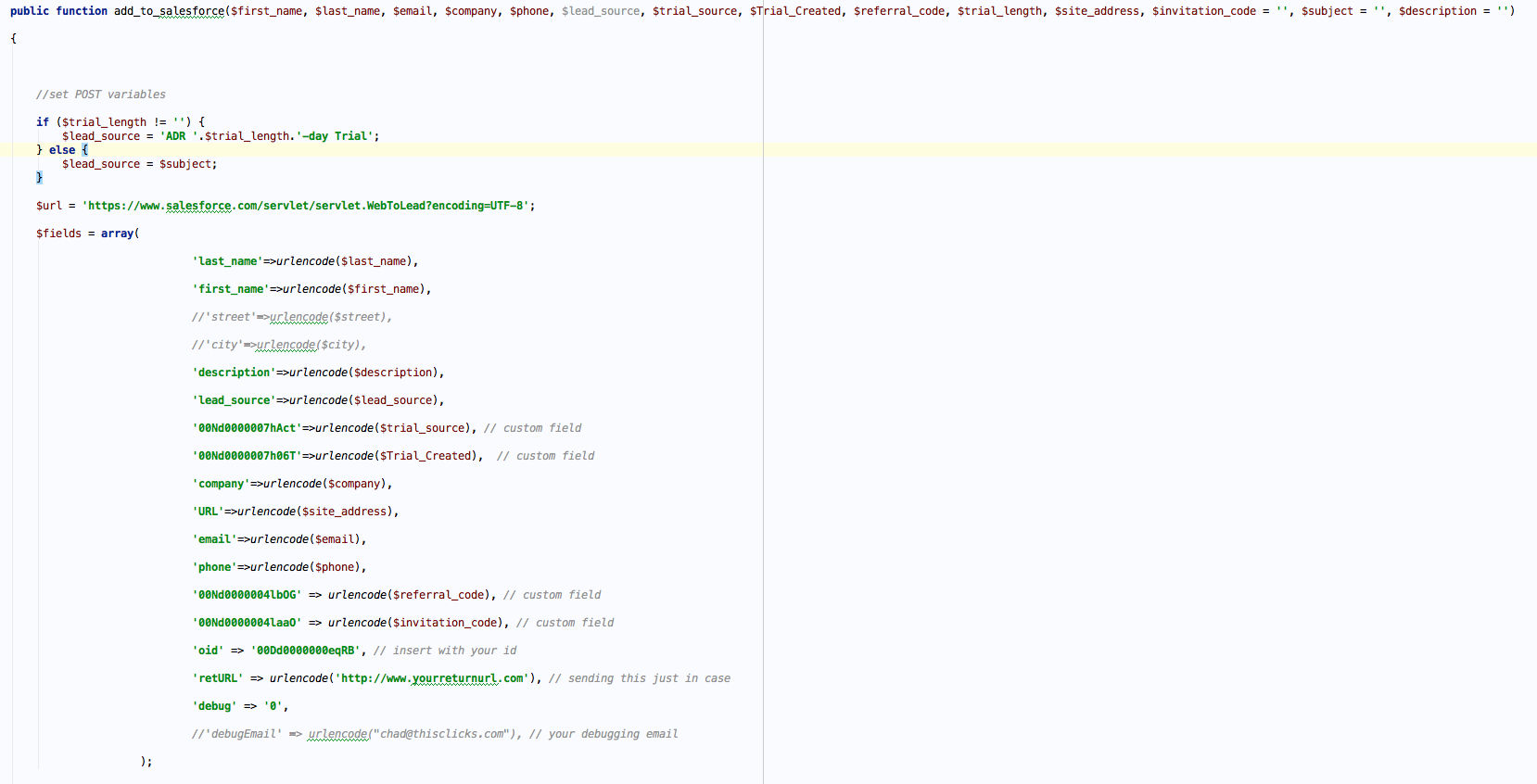Click the $invitation_code parameter in signature

click(1204, 11)
